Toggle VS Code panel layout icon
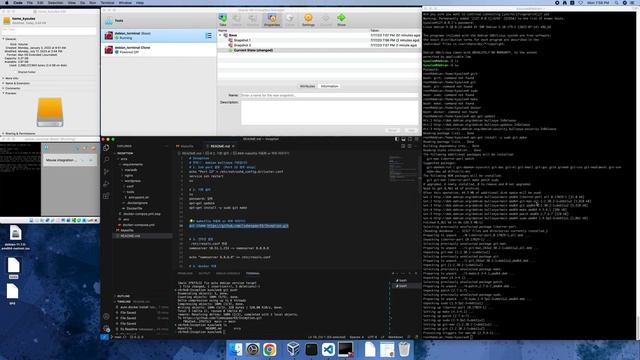 pyautogui.click(x=403, y=139)
